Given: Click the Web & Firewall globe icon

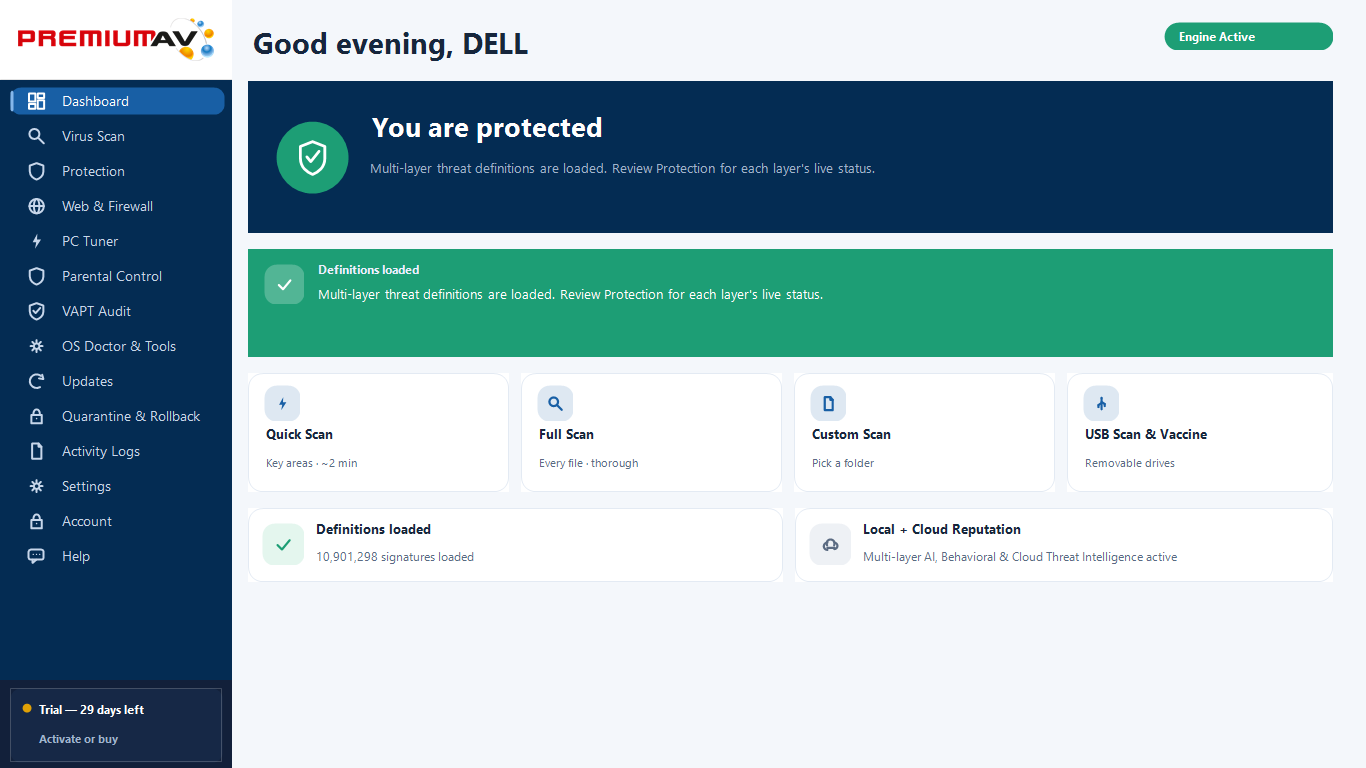Looking at the screenshot, I should pos(37,206).
